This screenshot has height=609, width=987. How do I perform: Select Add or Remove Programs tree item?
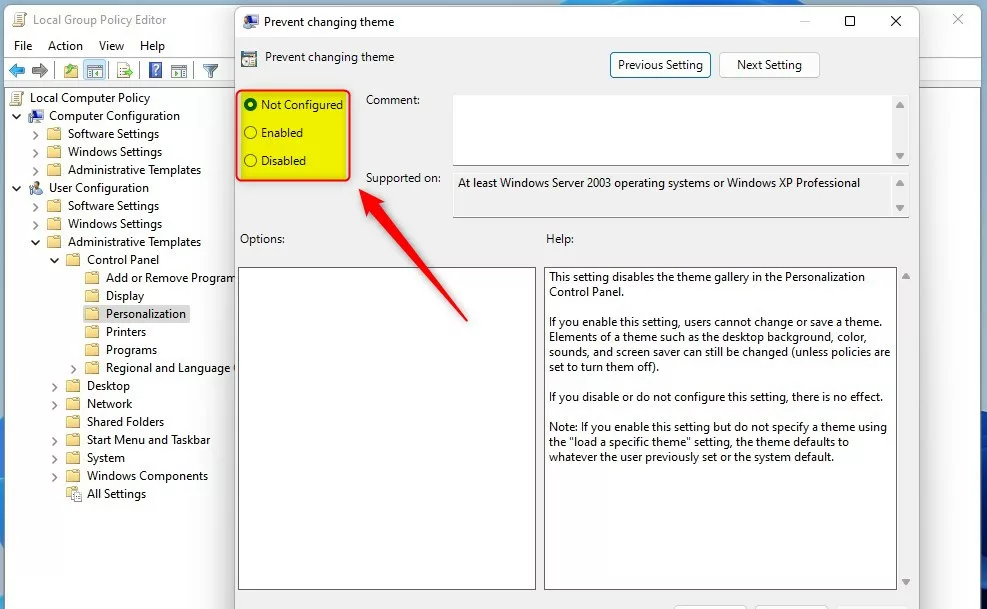click(x=170, y=278)
